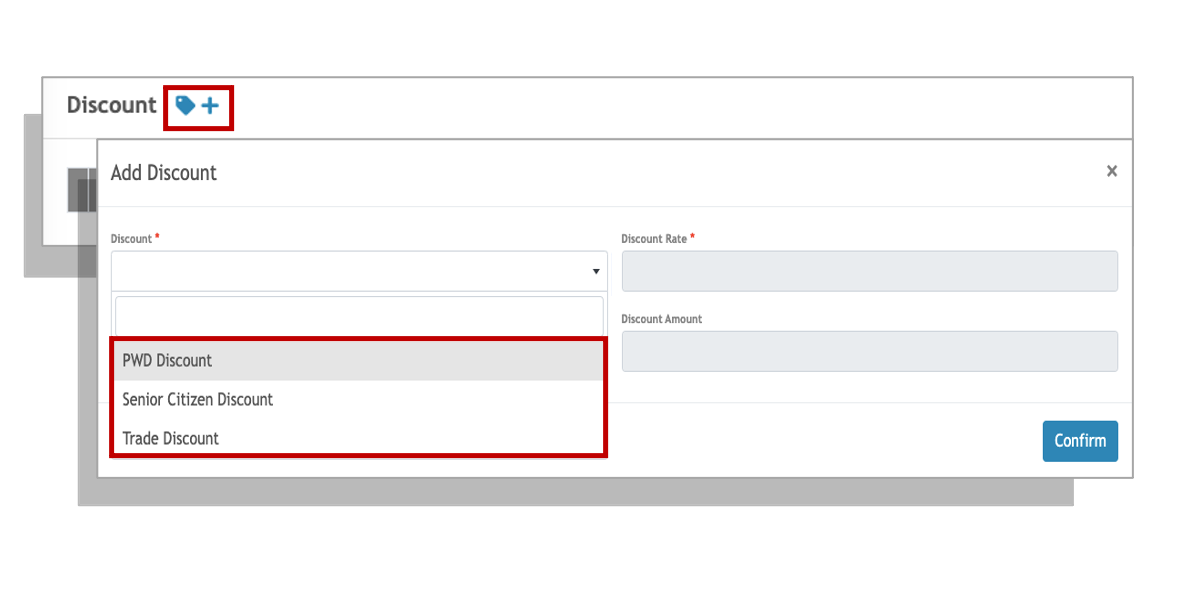
Task: Click the red asterisk beside Discount label
Action: pos(158,237)
